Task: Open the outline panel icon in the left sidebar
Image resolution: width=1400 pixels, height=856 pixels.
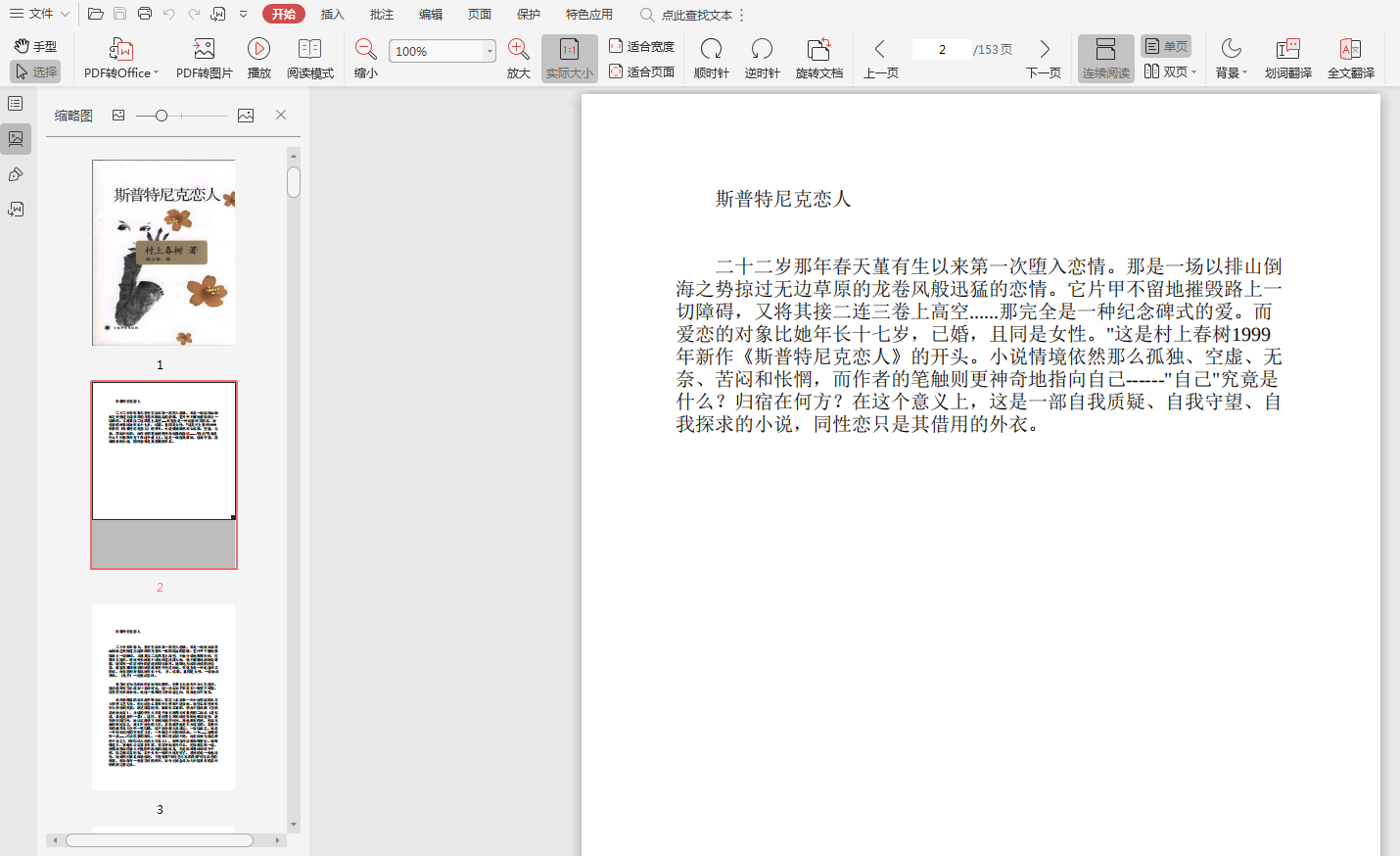Action: pyautogui.click(x=16, y=104)
